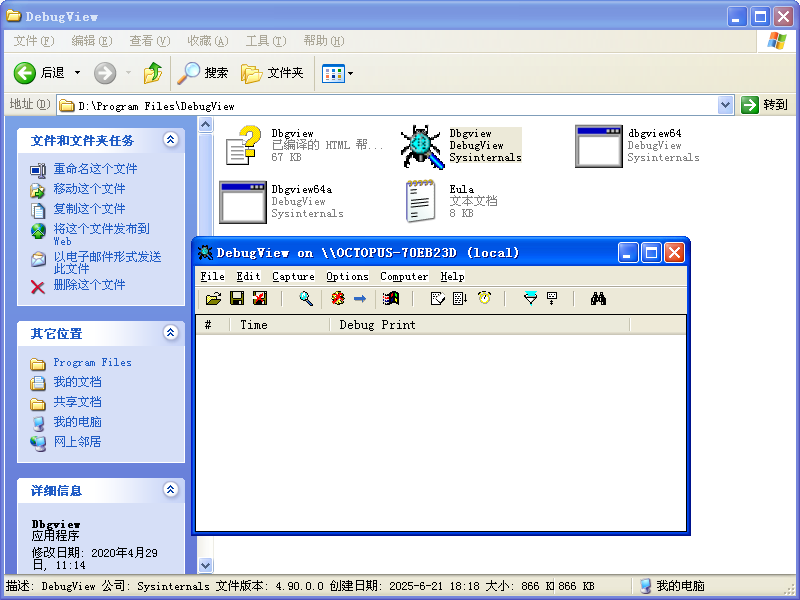
Task: Click the Time column header in DebugView
Action: (280, 325)
